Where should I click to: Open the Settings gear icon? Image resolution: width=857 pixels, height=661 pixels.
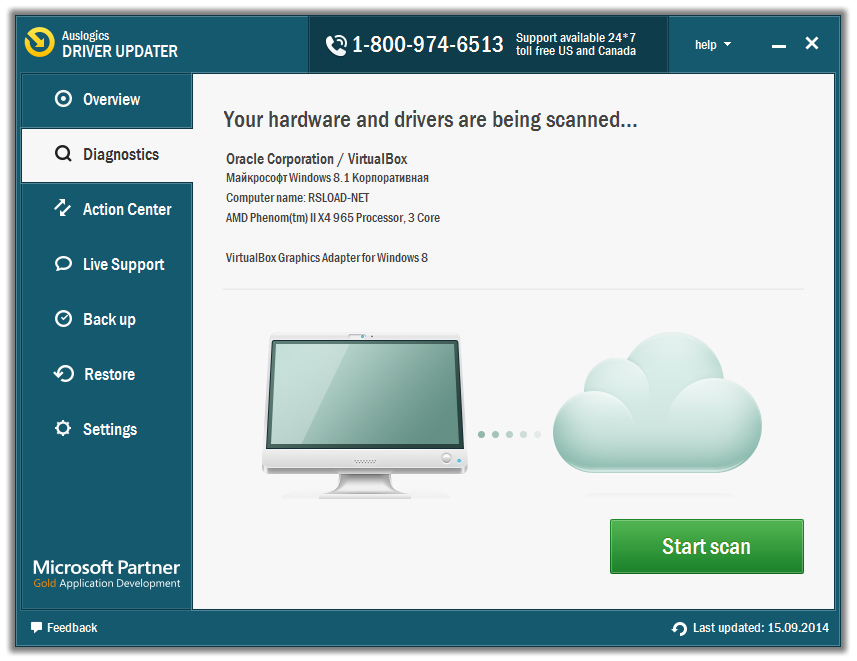pyautogui.click(x=64, y=429)
